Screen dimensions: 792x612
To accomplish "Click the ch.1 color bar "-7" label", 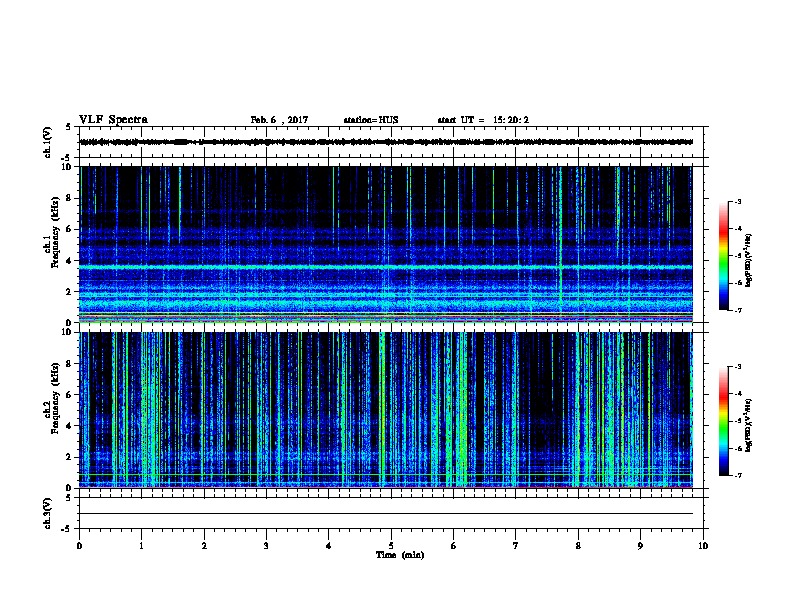I will [x=737, y=310].
